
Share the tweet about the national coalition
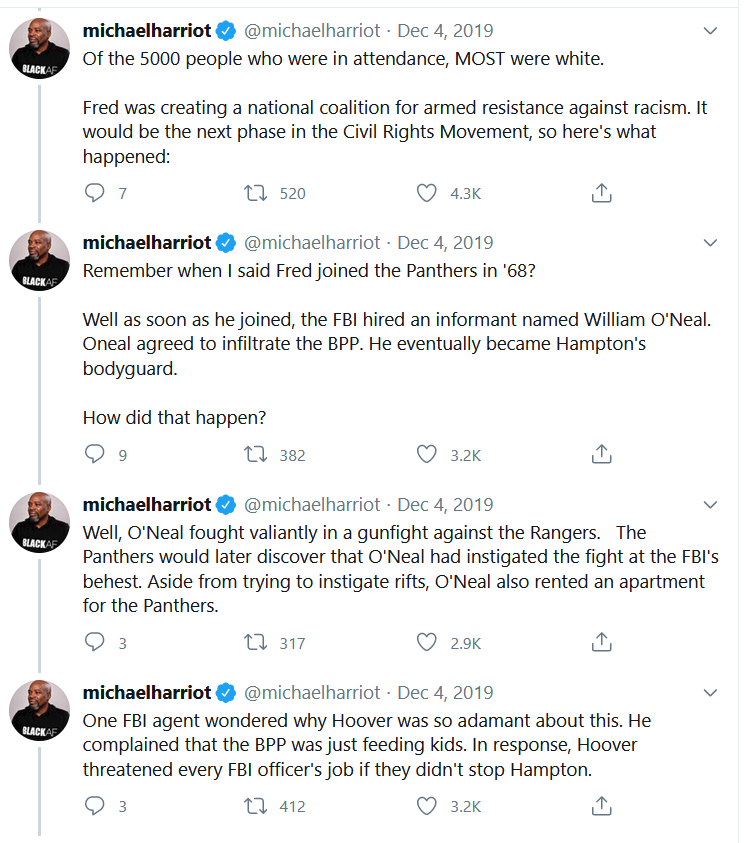(x=601, y=193)
